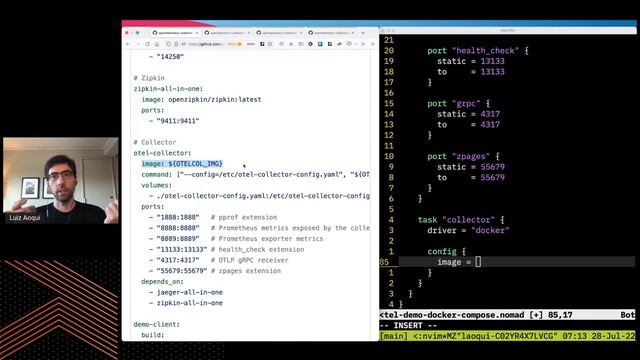Click the 'config {' line in editor
This screenshot has height=360, width=640.
coord(447,251)
